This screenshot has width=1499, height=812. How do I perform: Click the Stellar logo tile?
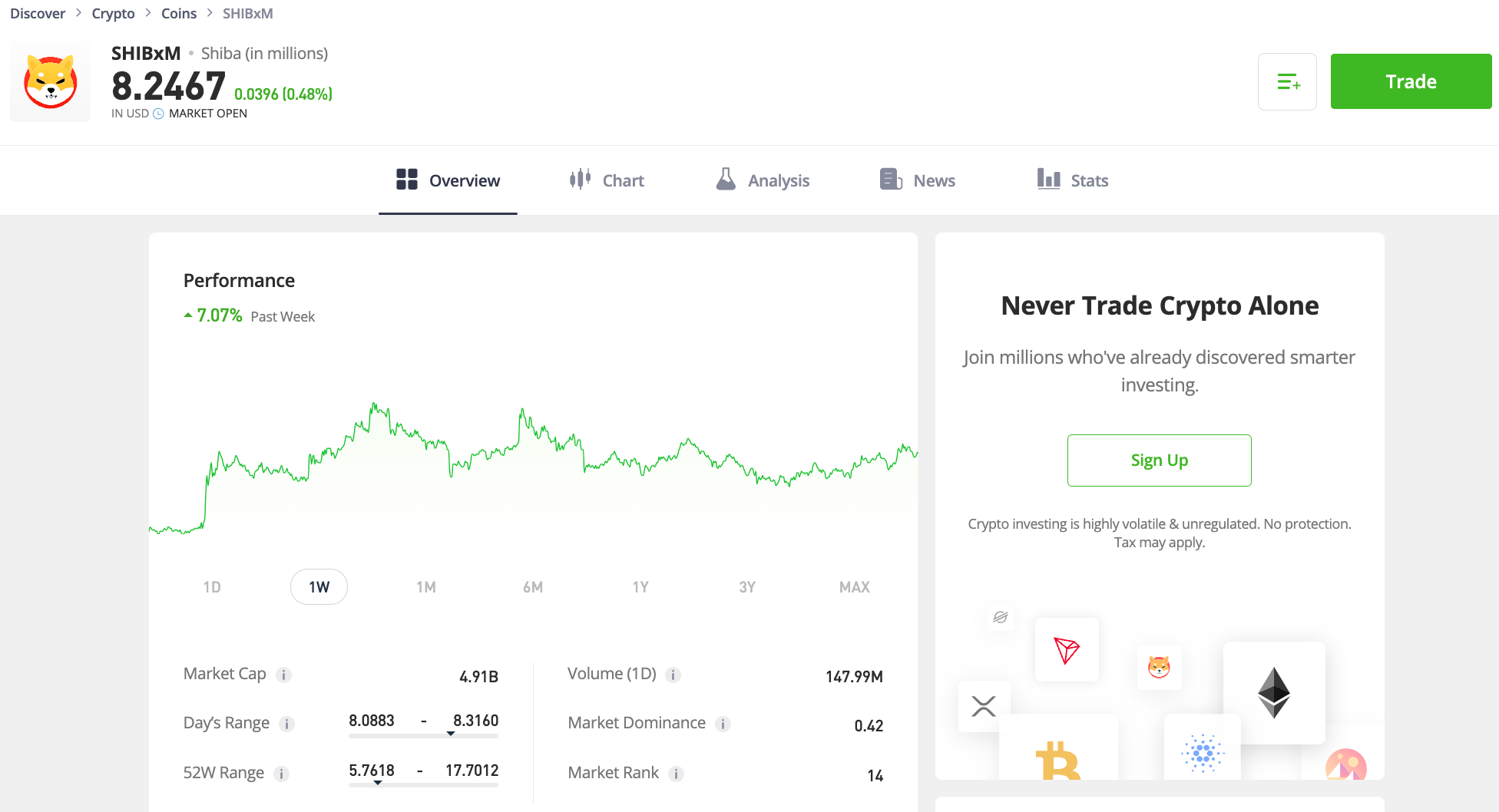tap(1001, 617)
